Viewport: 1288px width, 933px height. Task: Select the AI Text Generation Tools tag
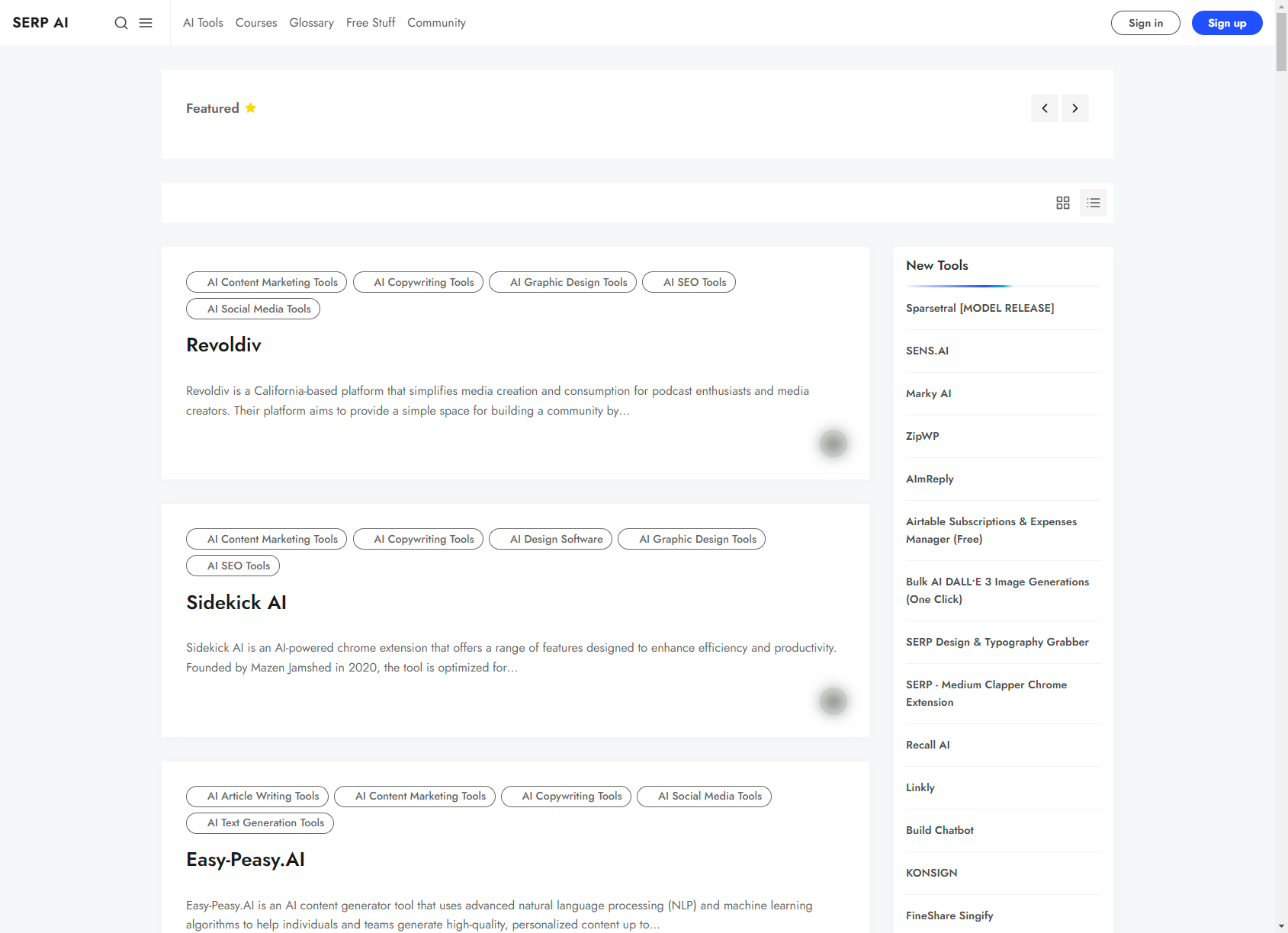point(260,822)
